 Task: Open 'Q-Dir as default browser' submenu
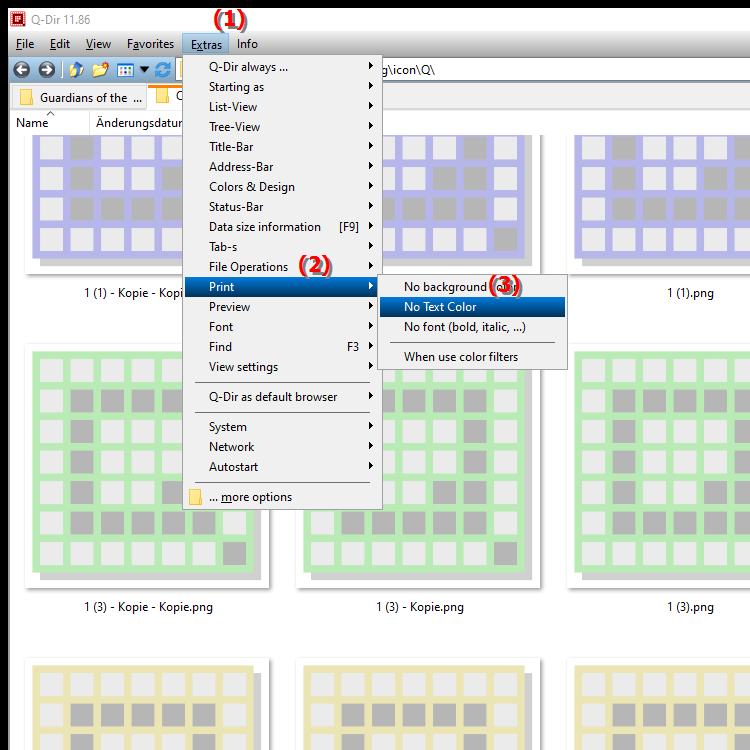(282, 397)
